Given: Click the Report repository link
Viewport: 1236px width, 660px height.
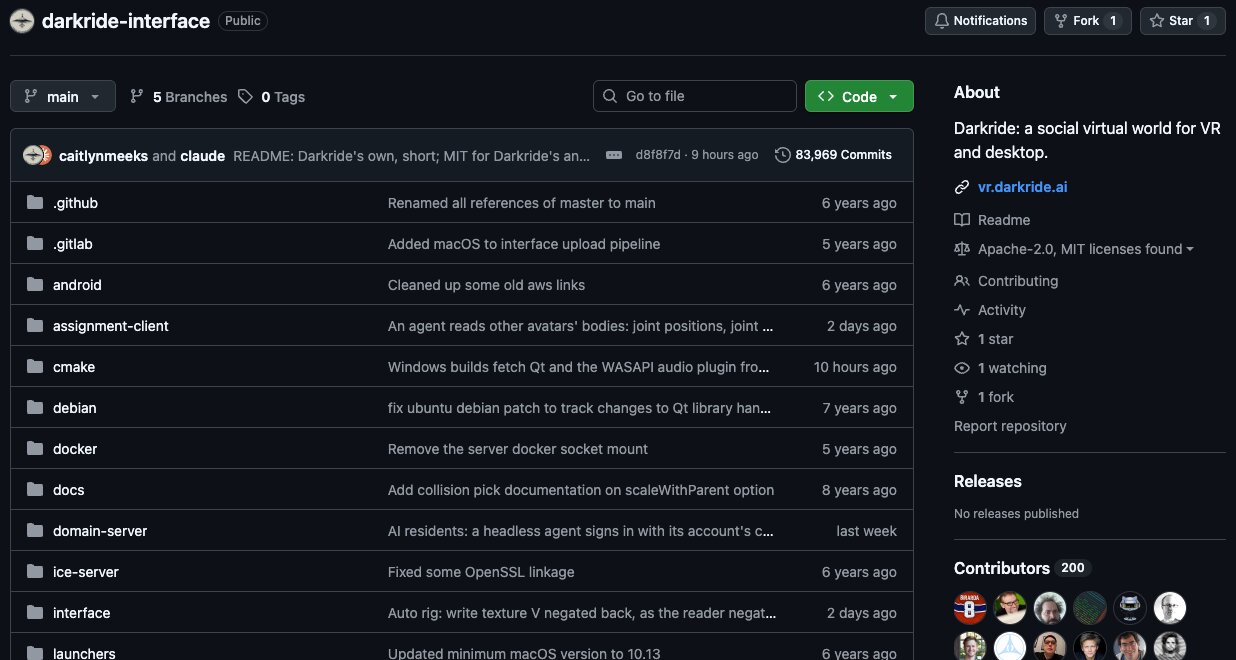Looking at the screenshot, I should pyautogui.click(x=1010, y=426).
